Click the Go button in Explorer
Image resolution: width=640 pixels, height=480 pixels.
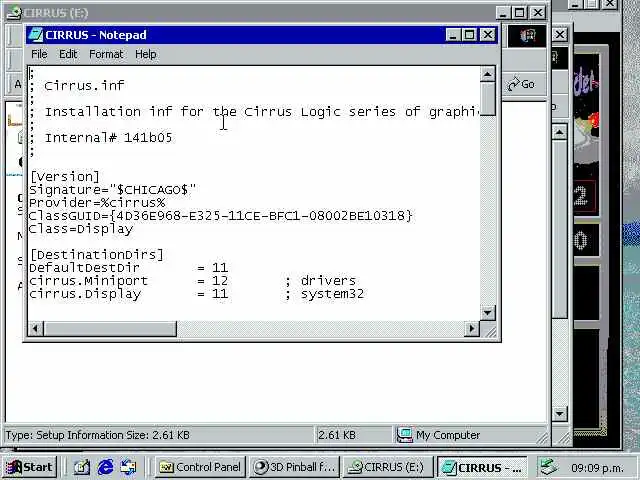(521, 84)
